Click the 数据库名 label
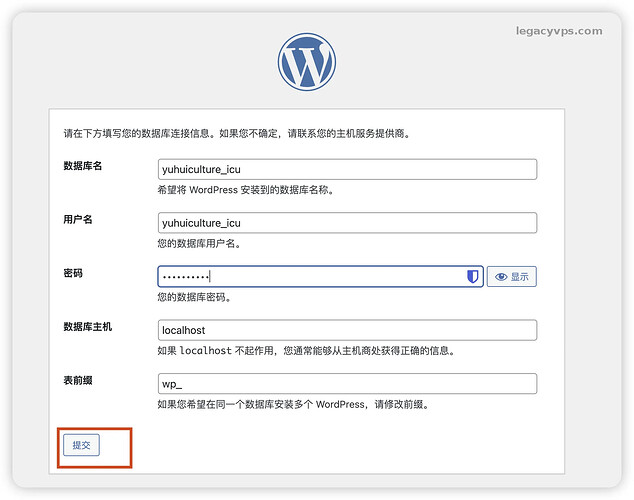 pos(82,166)
